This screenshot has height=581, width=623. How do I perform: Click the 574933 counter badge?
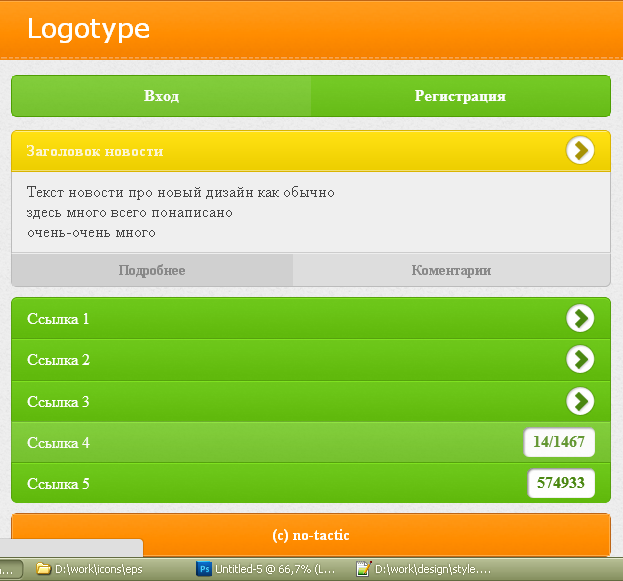coord(561,483)
